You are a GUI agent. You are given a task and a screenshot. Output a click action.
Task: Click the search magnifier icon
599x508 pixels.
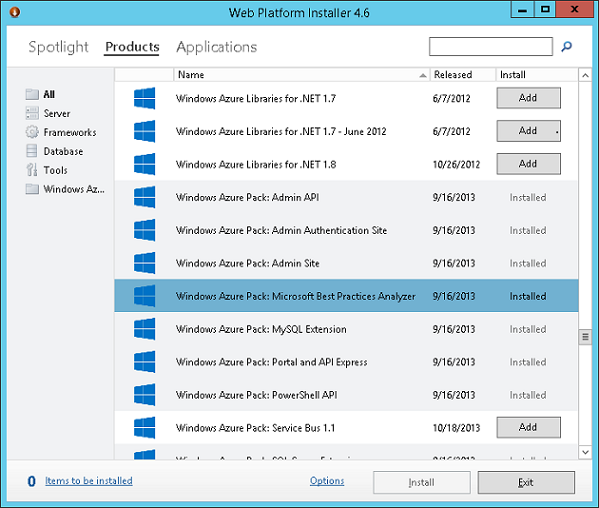click(x=567, y=47)
